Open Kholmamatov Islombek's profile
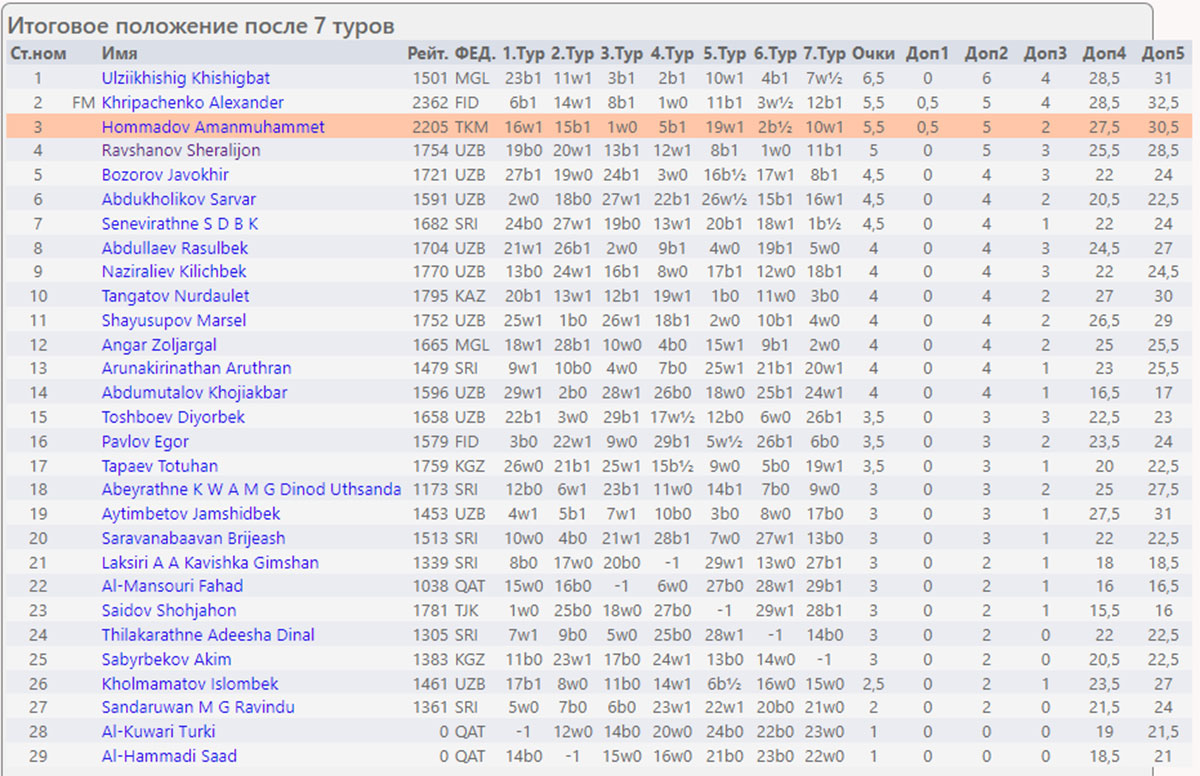Image resolution: width=1200 pixels, height=776 pixels. (x=190, y=684)
